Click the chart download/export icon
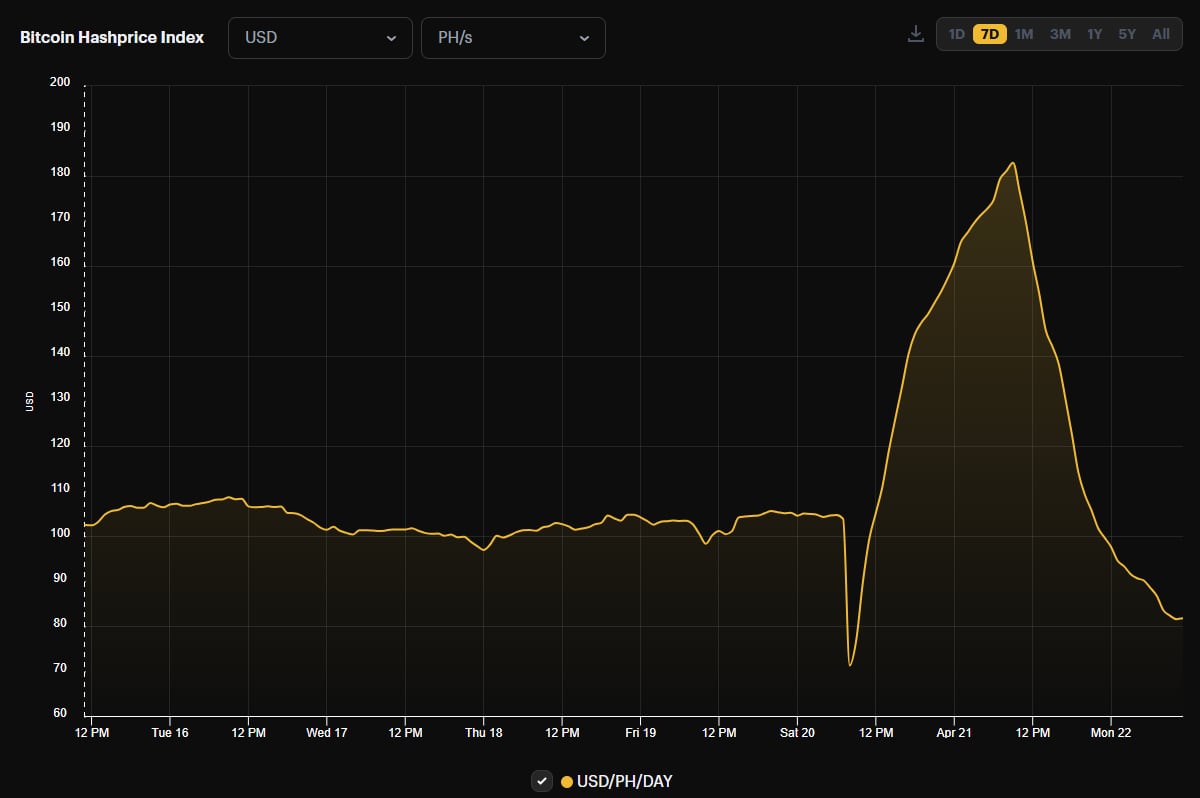Viewport: 1200px width, 798px height. [915, 33]
